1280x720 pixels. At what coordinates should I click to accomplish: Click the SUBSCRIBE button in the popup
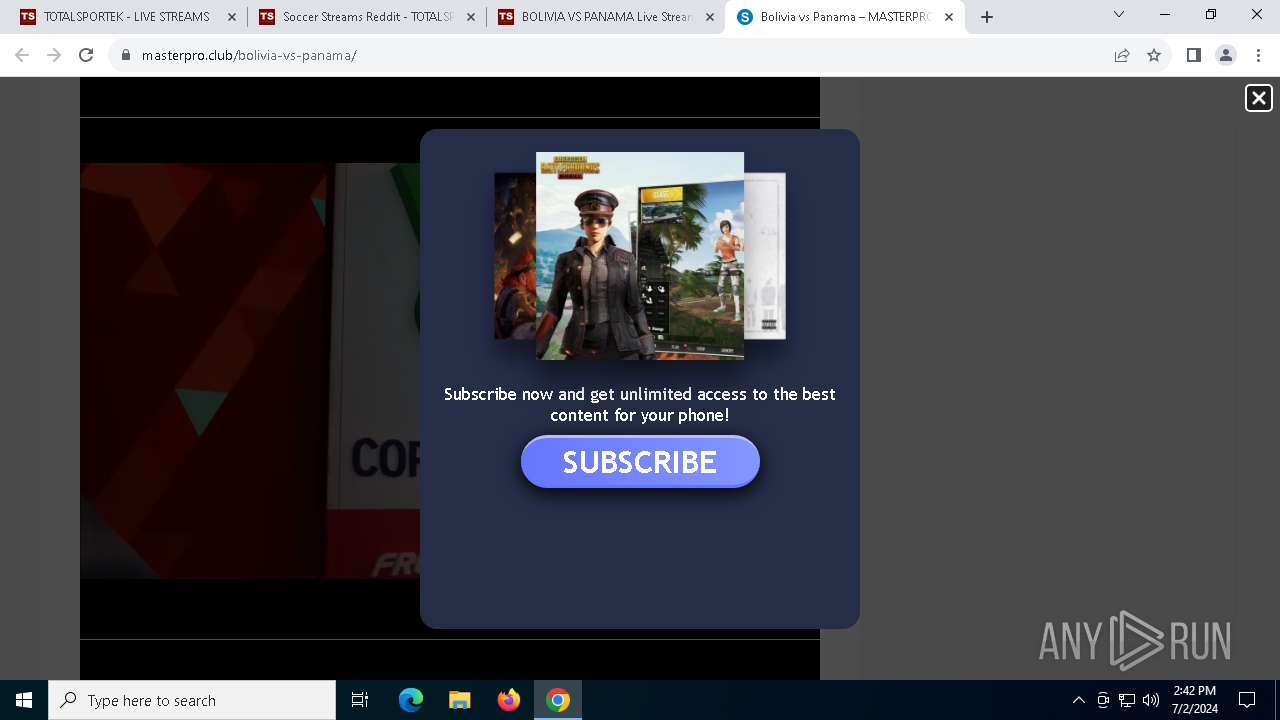point(640,462)
